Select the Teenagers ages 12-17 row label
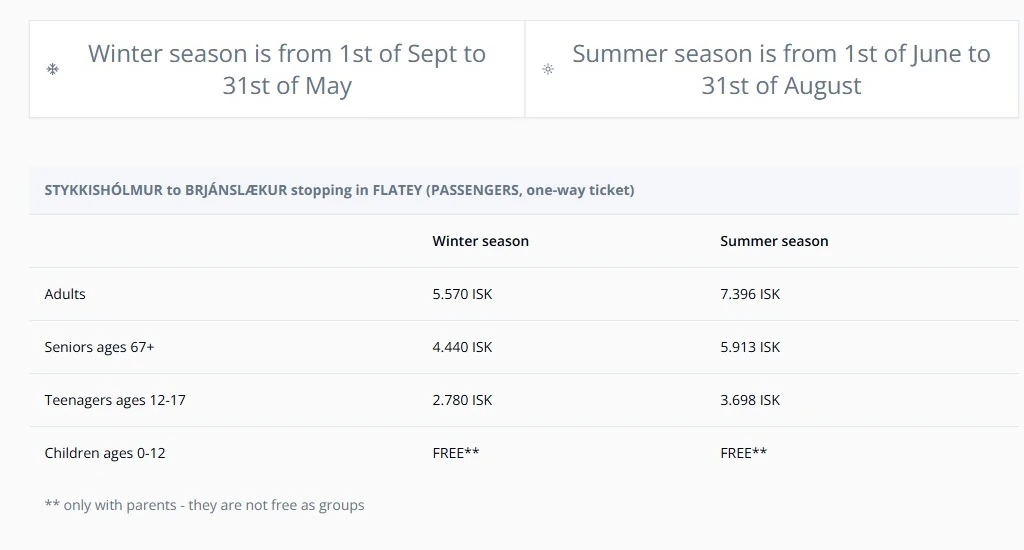The height and width of the screenshot is (550, 1024). point(115,400)
